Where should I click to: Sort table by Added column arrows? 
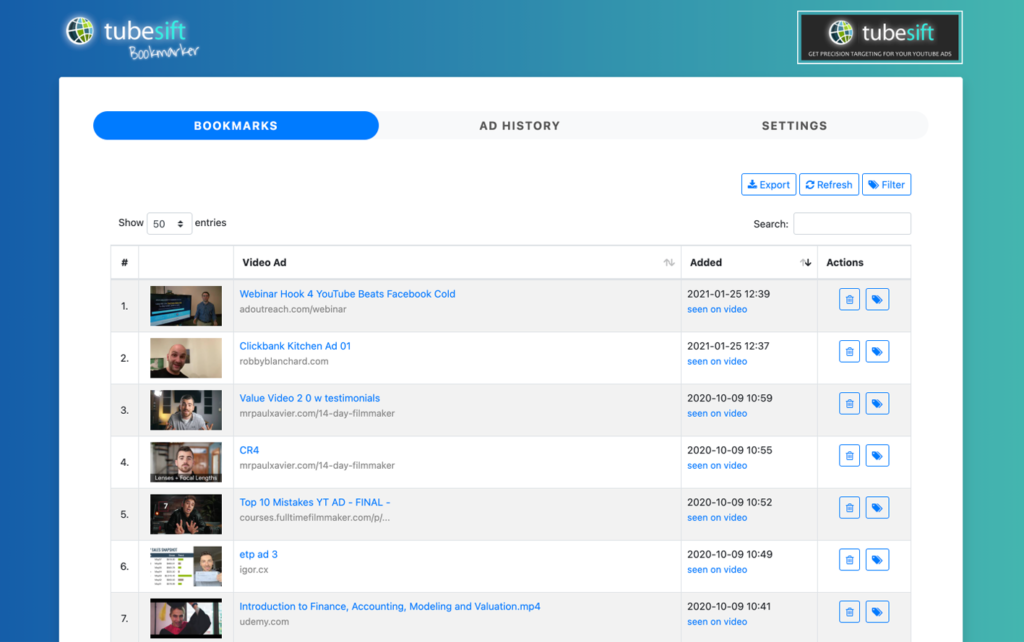click(x=805, y=263)
